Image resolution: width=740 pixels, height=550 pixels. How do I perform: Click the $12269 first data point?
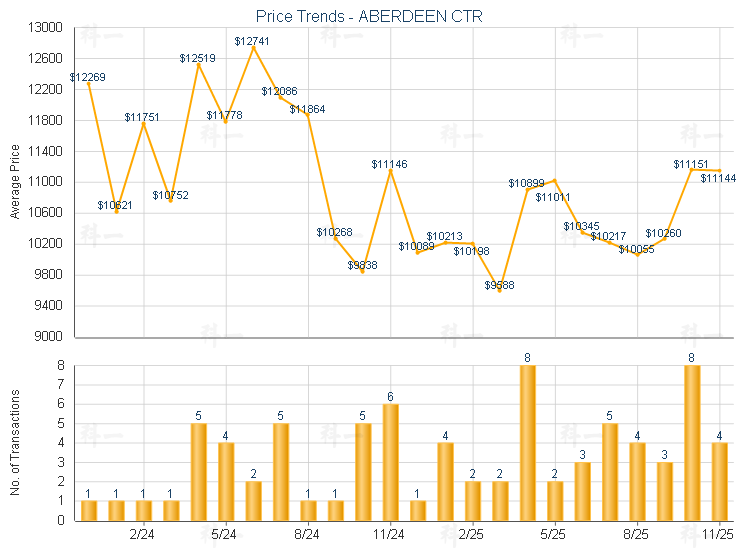89,84
